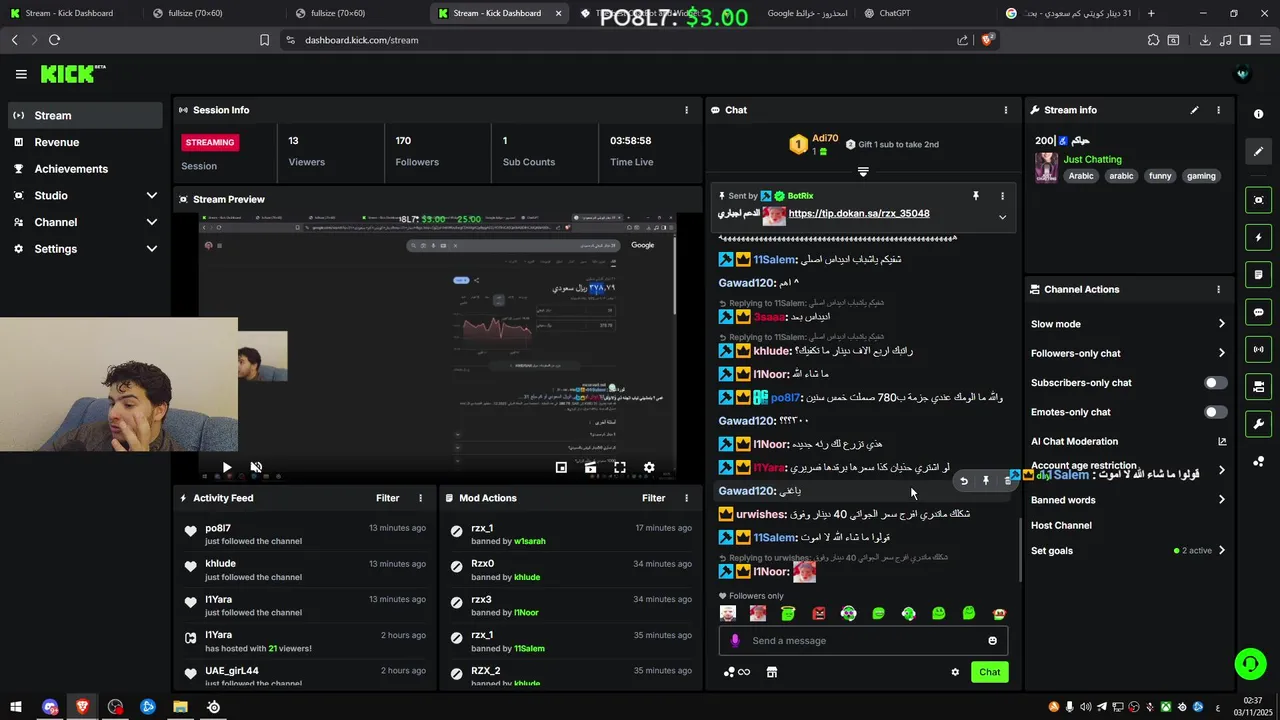
Task: Open Mod Actions three-dot menu
Action: pyautogui.click(x=686, y=498)
